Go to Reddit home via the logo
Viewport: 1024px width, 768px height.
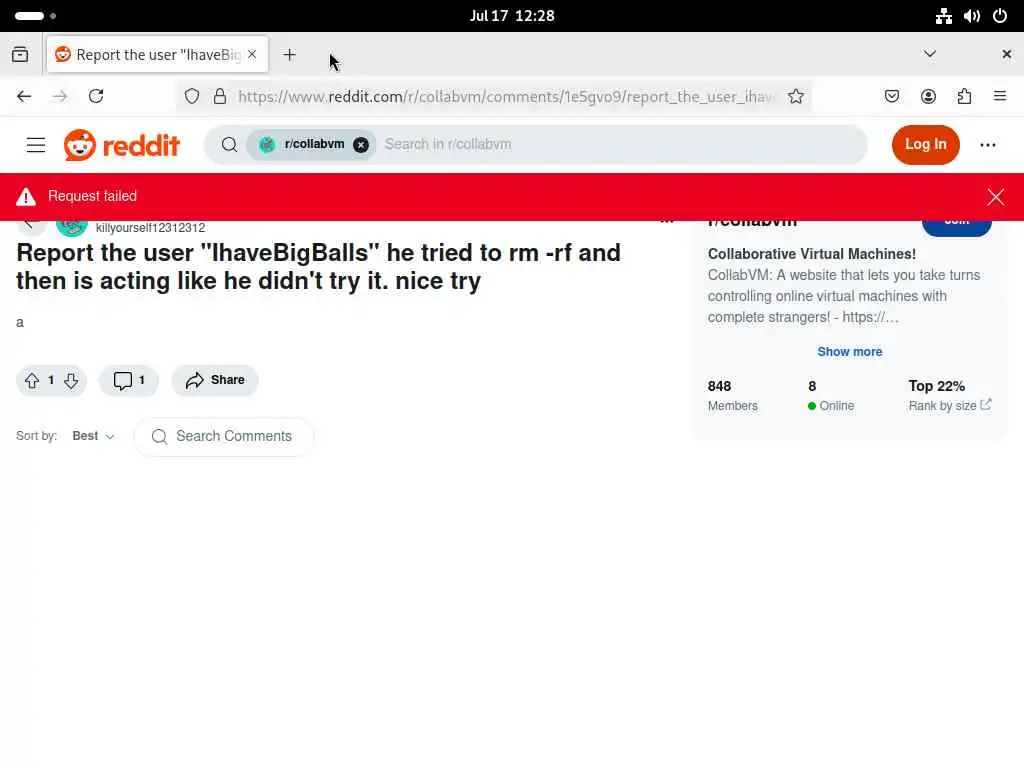pos(121,145)
